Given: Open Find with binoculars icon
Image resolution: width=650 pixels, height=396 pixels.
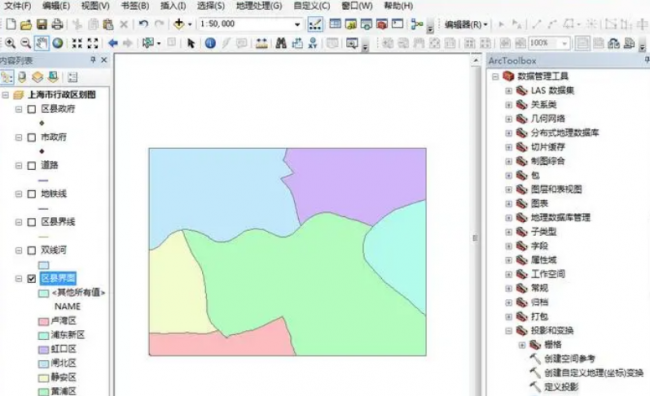Looking at the screenshot, I should coord(281,43).
